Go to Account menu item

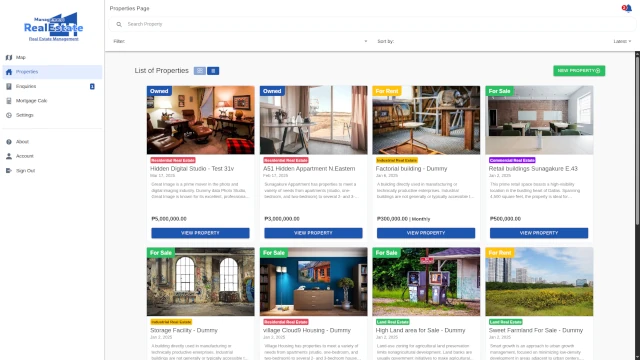click(x=52, y=156)
